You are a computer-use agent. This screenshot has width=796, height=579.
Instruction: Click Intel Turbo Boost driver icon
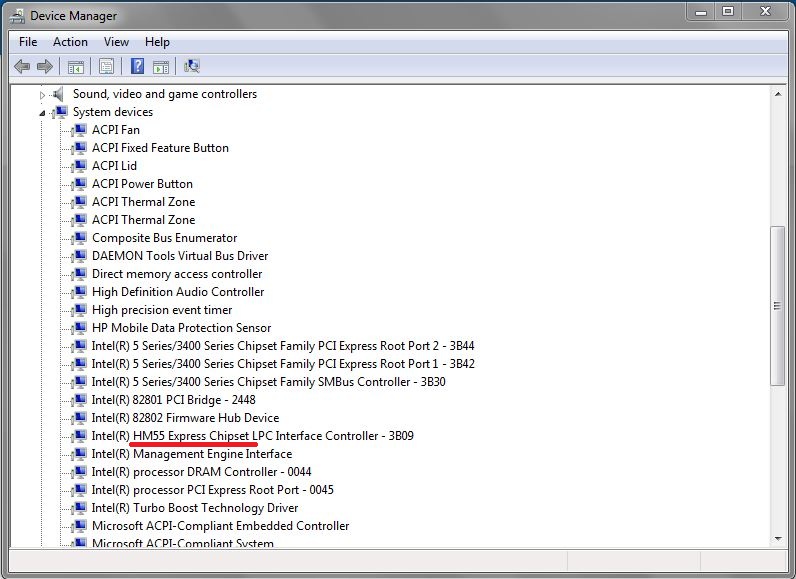tap(79, 508)
